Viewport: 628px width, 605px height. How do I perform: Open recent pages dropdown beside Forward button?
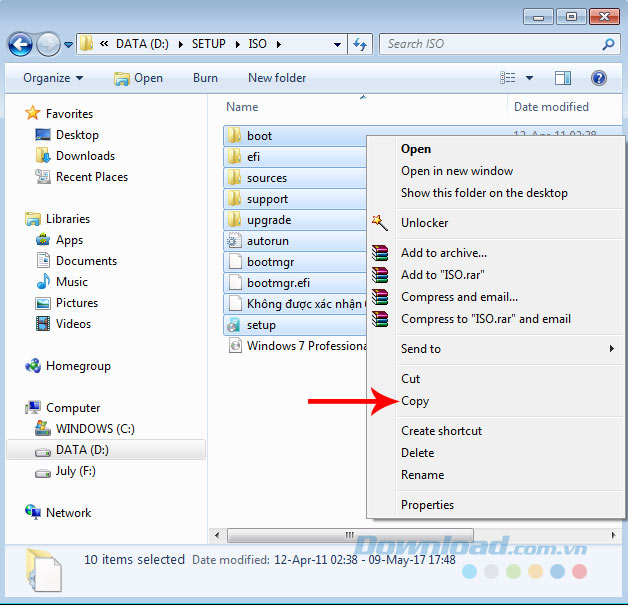tap(68, 44)
